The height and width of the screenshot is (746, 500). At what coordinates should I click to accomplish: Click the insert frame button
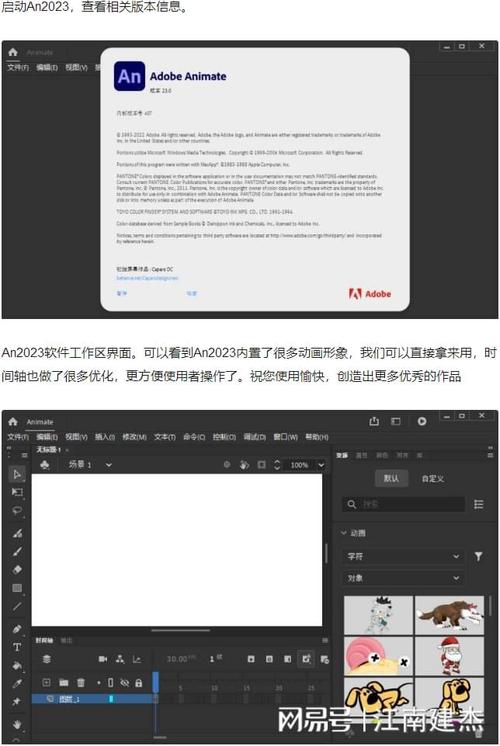[x=287, y=659]
